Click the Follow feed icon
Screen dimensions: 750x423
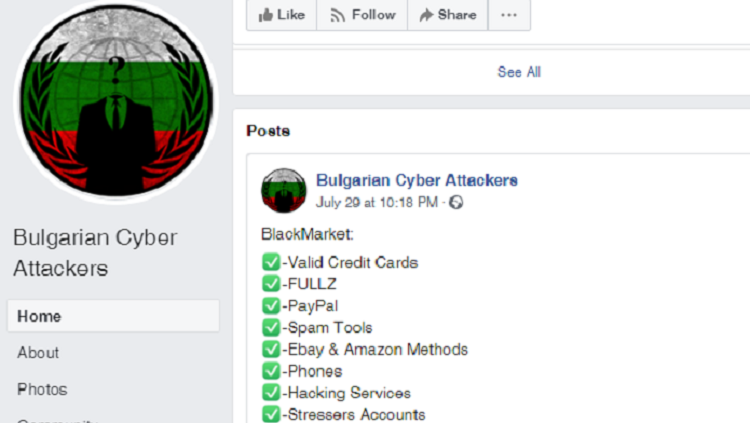coord(337,16)
